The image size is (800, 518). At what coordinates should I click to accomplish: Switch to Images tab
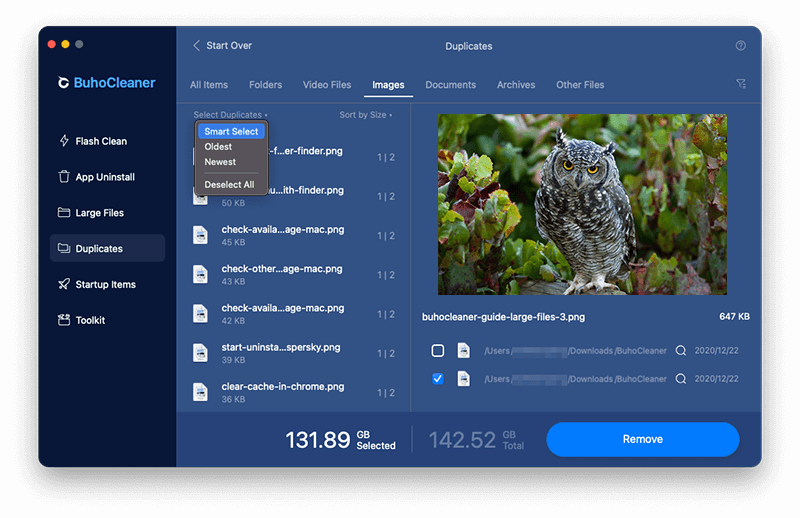click(x=388, y=85)
